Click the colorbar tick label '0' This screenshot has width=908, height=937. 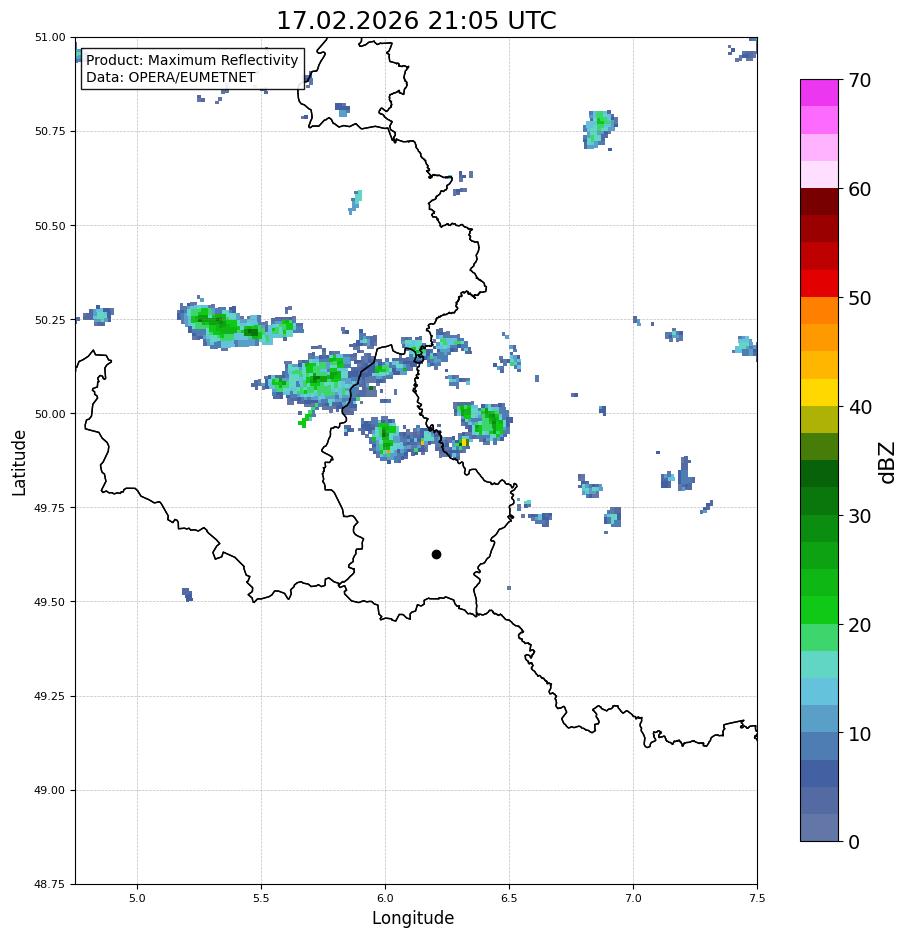854,842
